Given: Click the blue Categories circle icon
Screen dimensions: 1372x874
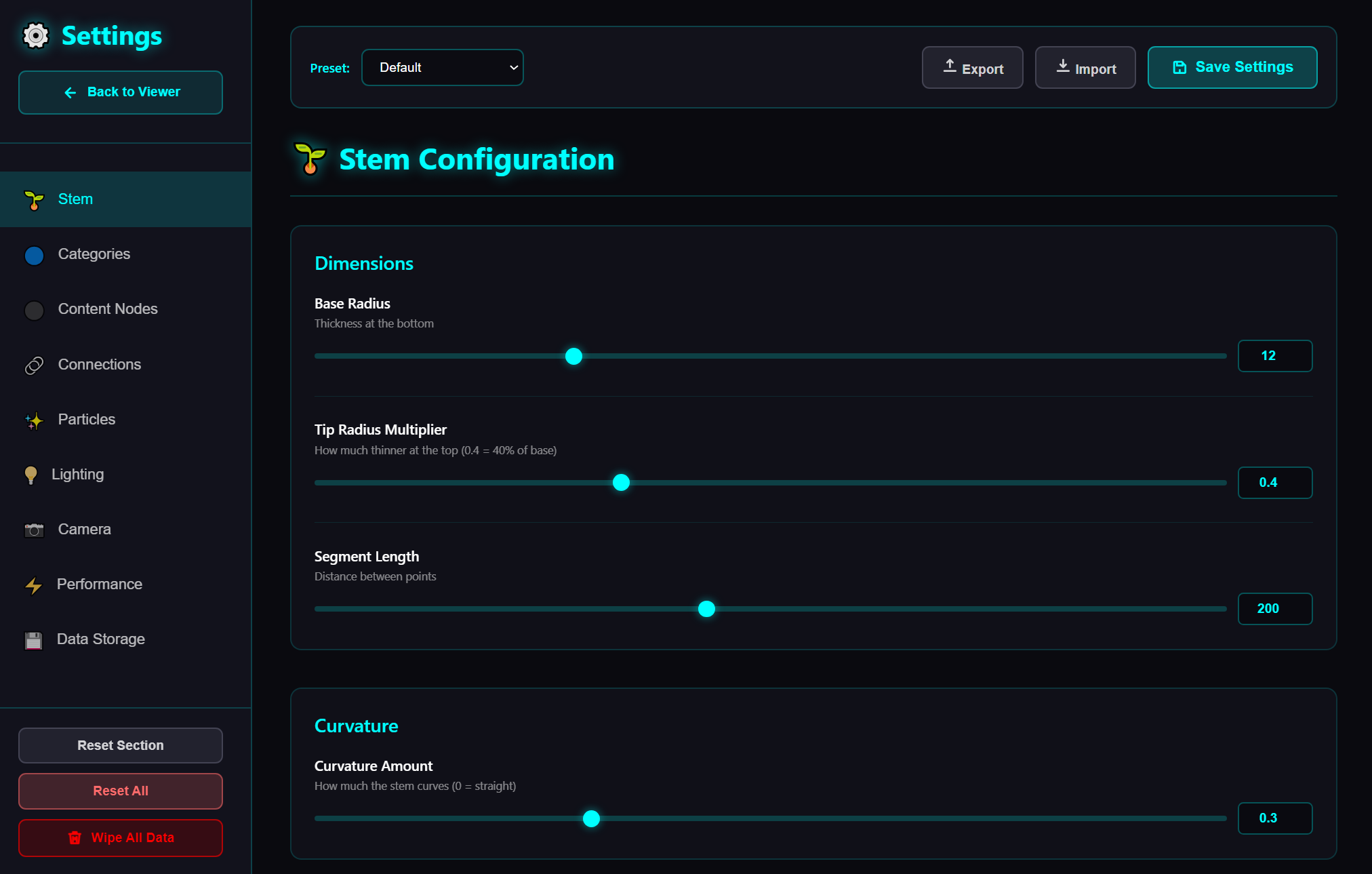Looking at the screenshot, I should click(x=34, y=256).
